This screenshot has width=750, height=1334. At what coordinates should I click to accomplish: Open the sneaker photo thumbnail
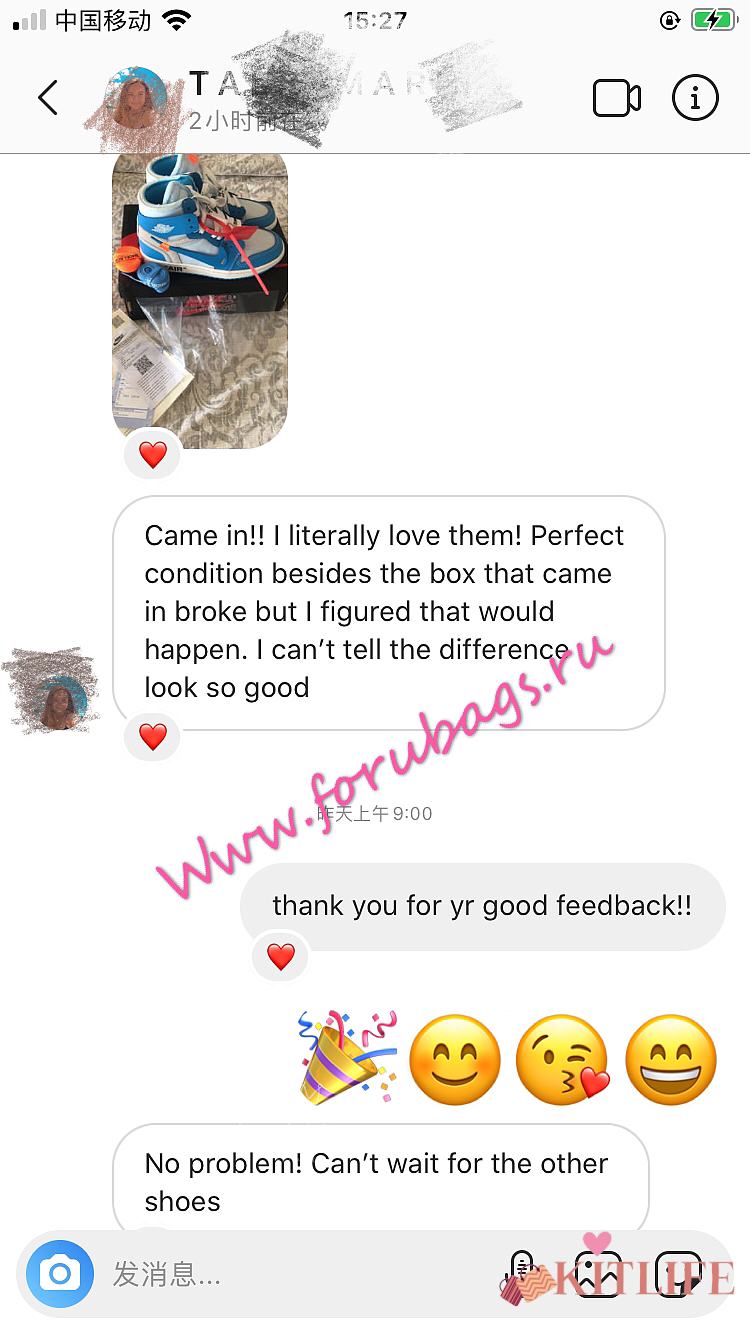coord(200,298)
